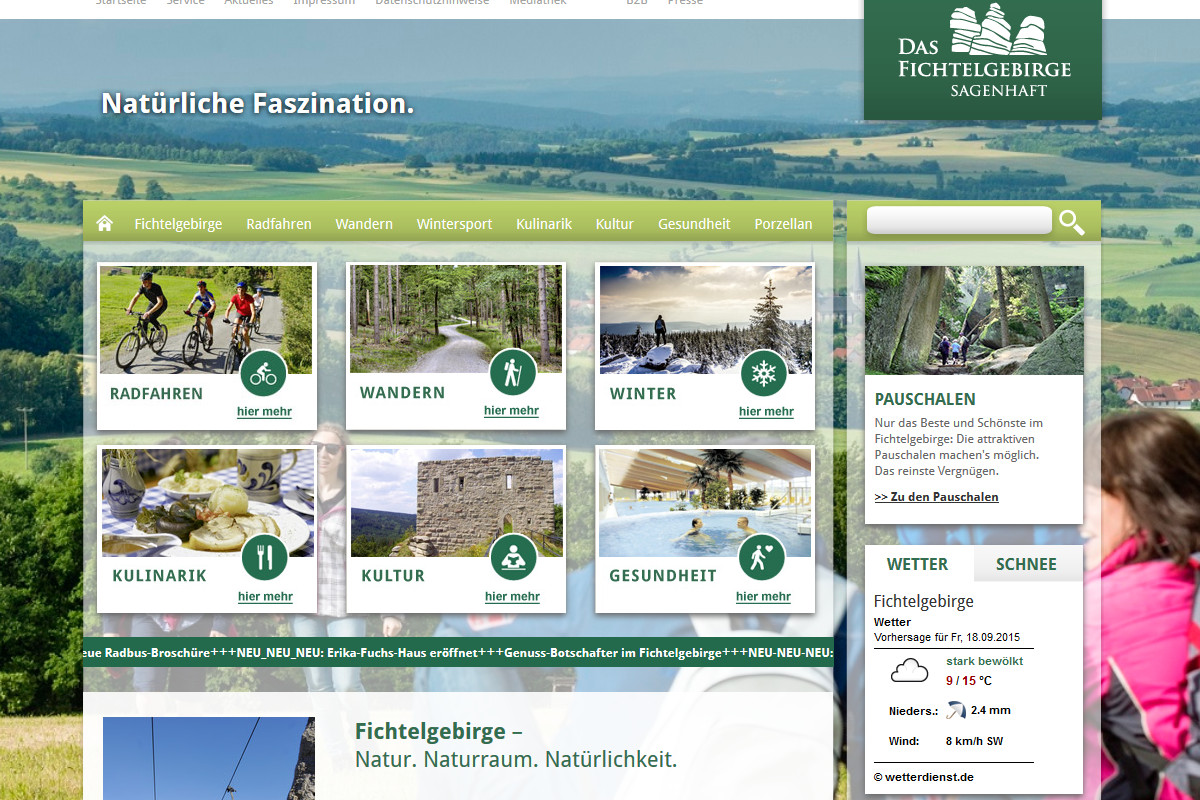Open the Kulinarik menu item
Screen dimensions: 1200x800
click(544, 224)
